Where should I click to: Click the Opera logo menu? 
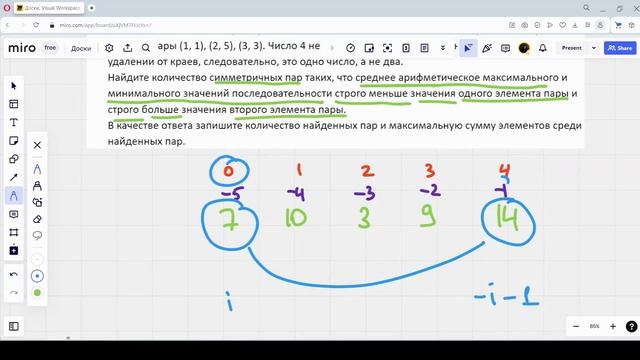[7, 8]
